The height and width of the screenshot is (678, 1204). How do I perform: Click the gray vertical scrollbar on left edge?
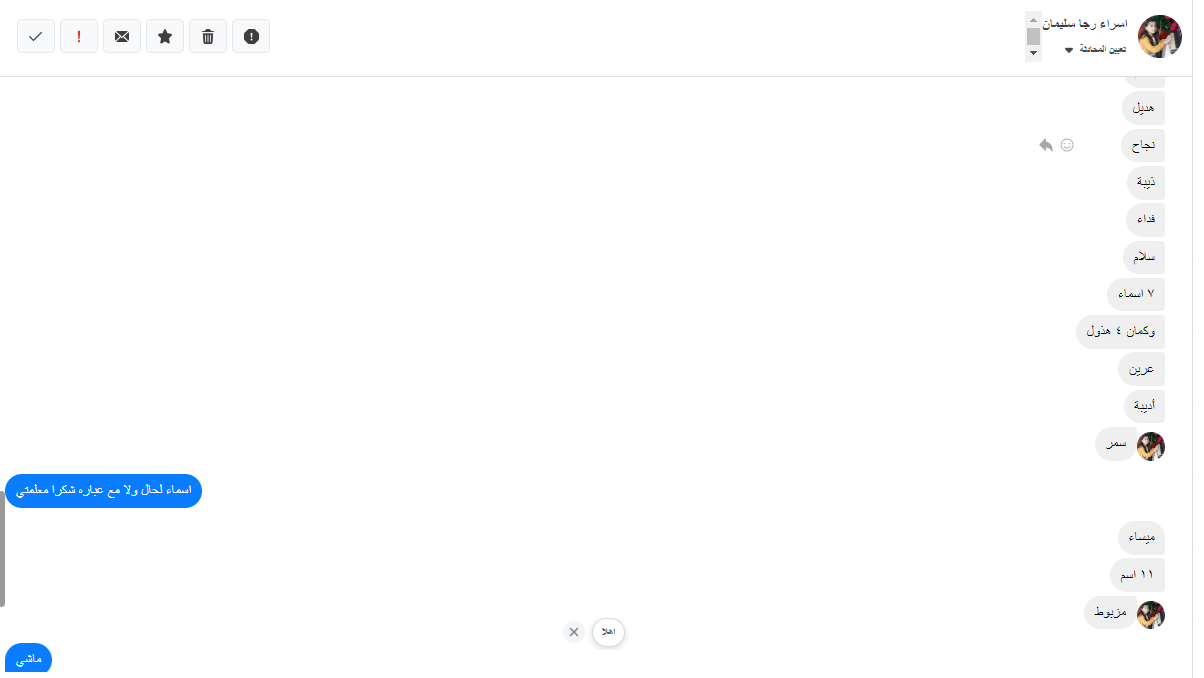(3, 549)
